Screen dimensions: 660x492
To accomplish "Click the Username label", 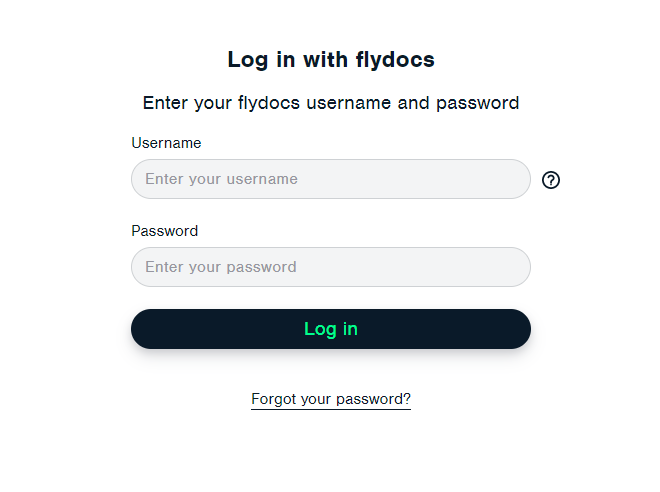I will [x=166, y=143].
